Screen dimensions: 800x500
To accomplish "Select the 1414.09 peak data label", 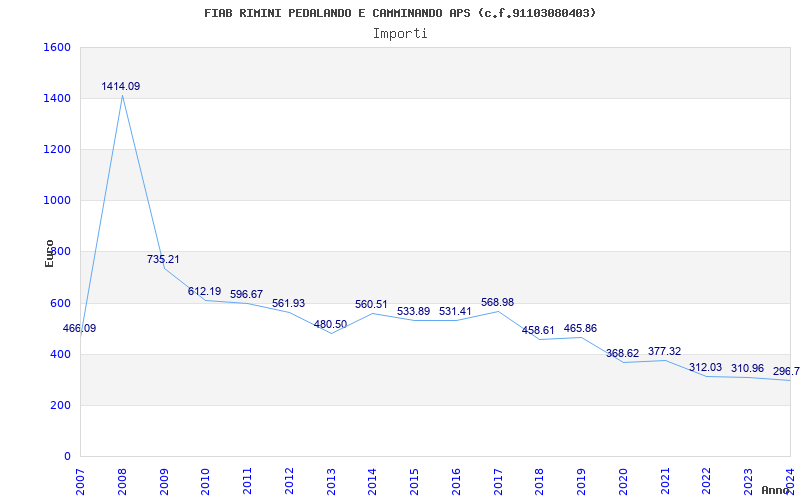I will click(x=120, y=86).
